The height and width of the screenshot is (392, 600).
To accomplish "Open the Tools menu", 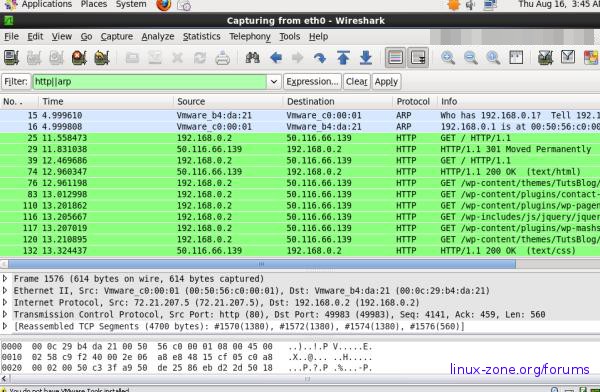I will tap(290, 36).
